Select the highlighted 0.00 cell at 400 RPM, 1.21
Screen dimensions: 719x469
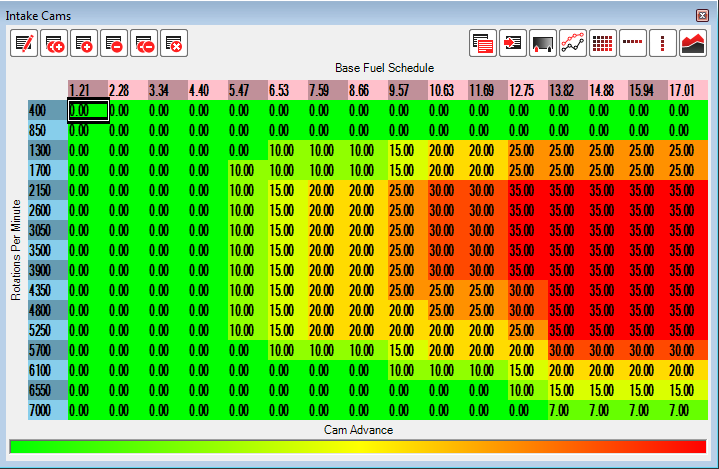pyautogui.click(x=88, y=110)
